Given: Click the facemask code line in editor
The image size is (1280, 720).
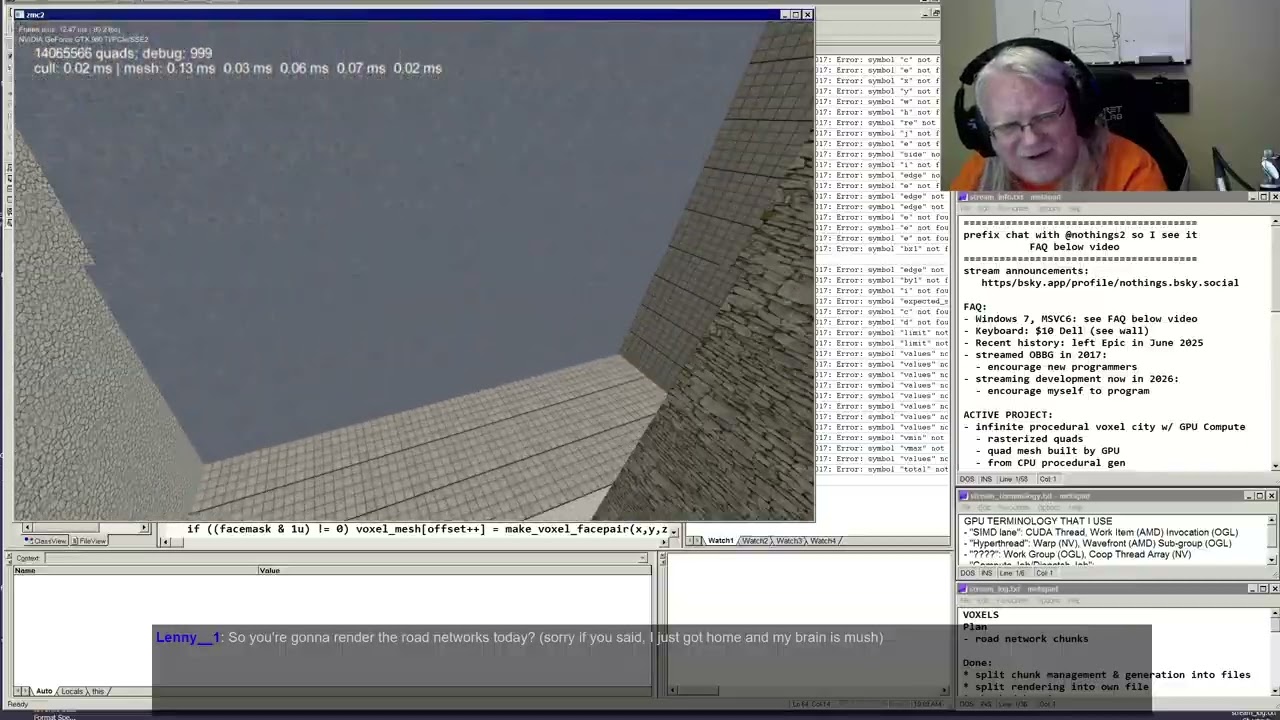Looking at the screenshot, I should click(427, 529).
